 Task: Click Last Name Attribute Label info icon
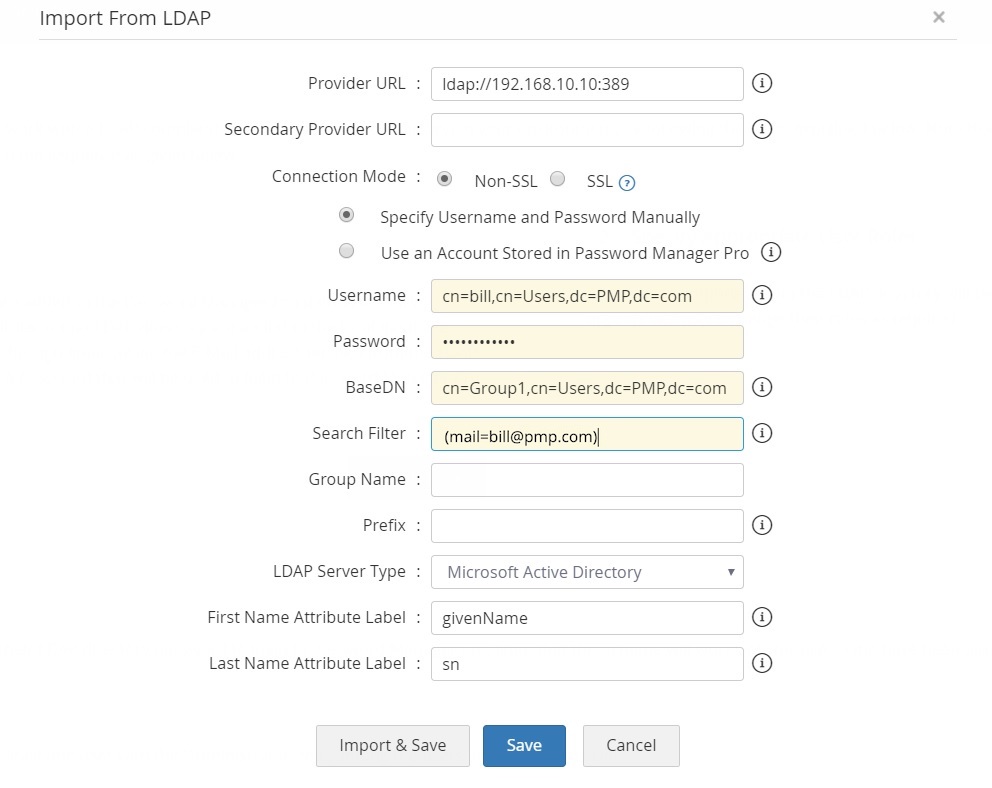(x=762, y=663)
